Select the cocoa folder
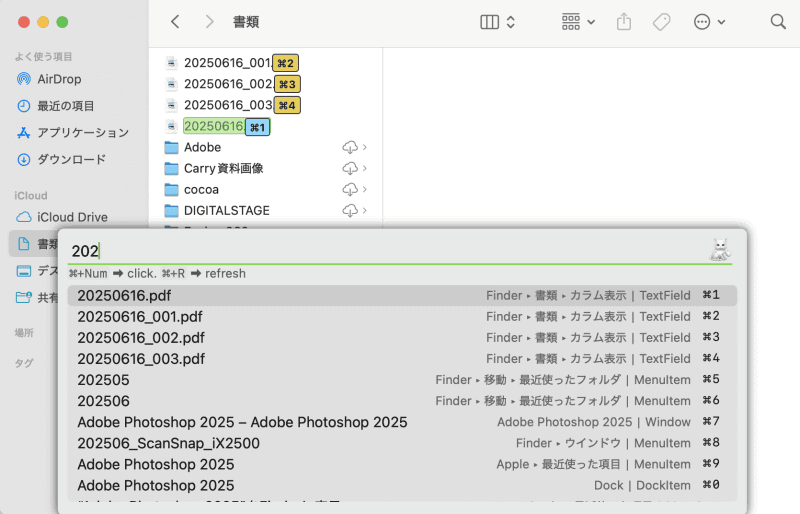Screen dimensions: 800x514 201,189
